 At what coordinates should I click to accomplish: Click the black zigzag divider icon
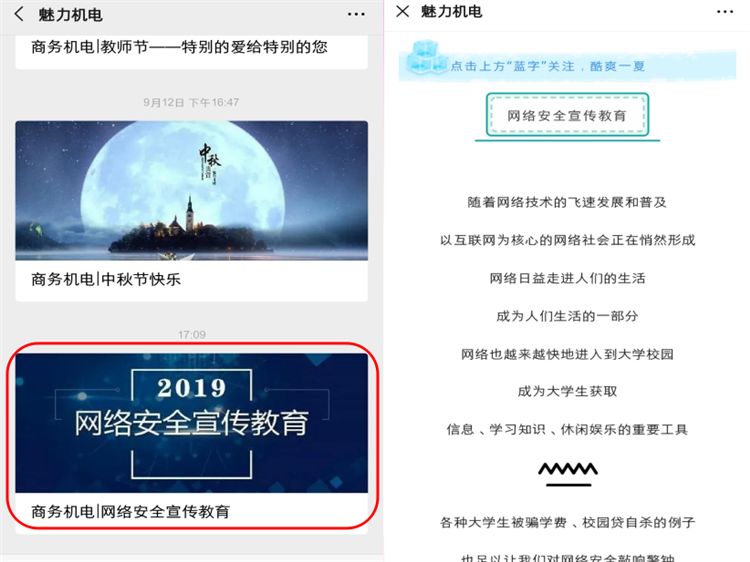pos(568,474)
